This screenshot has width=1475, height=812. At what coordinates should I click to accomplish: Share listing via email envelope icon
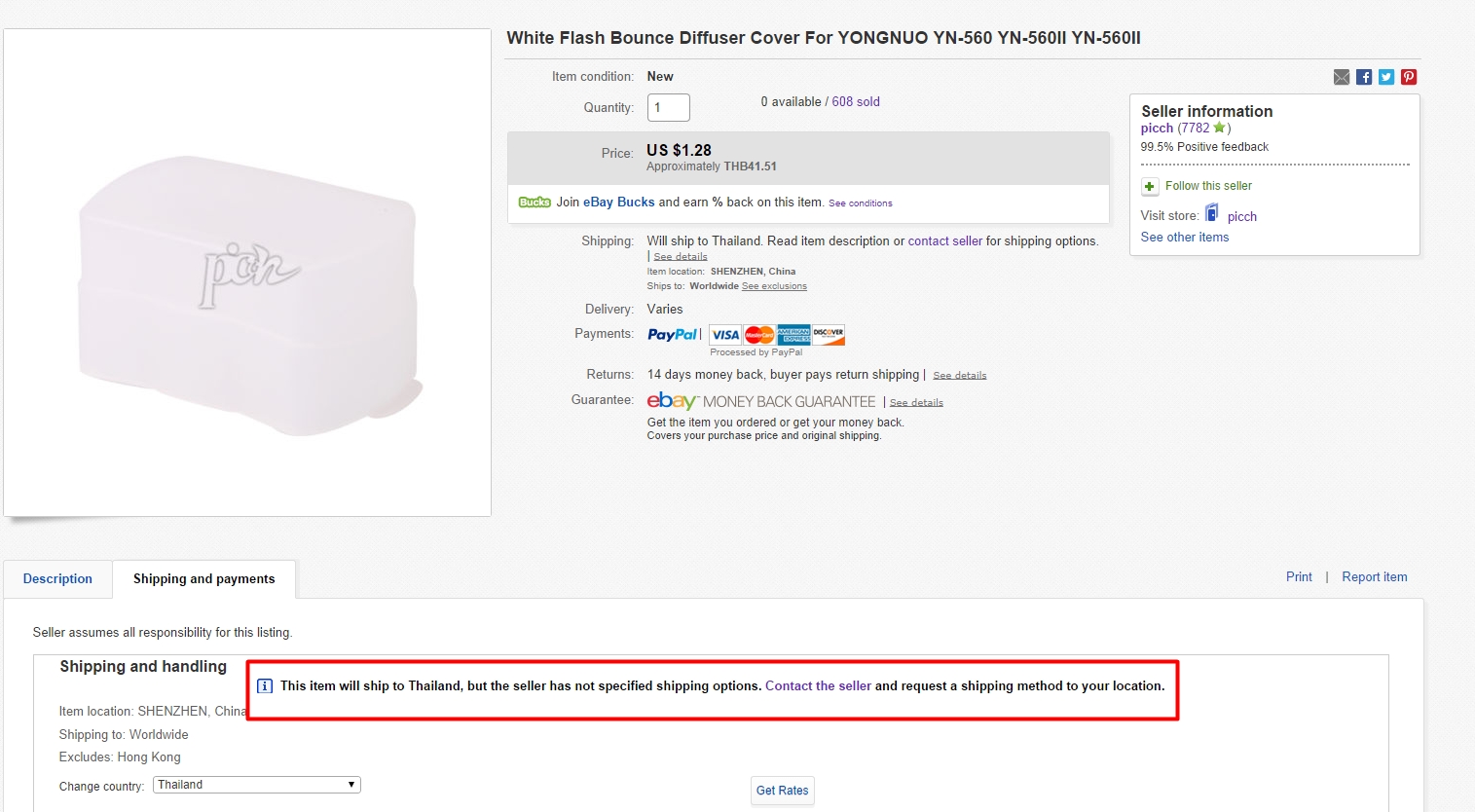1341,77
